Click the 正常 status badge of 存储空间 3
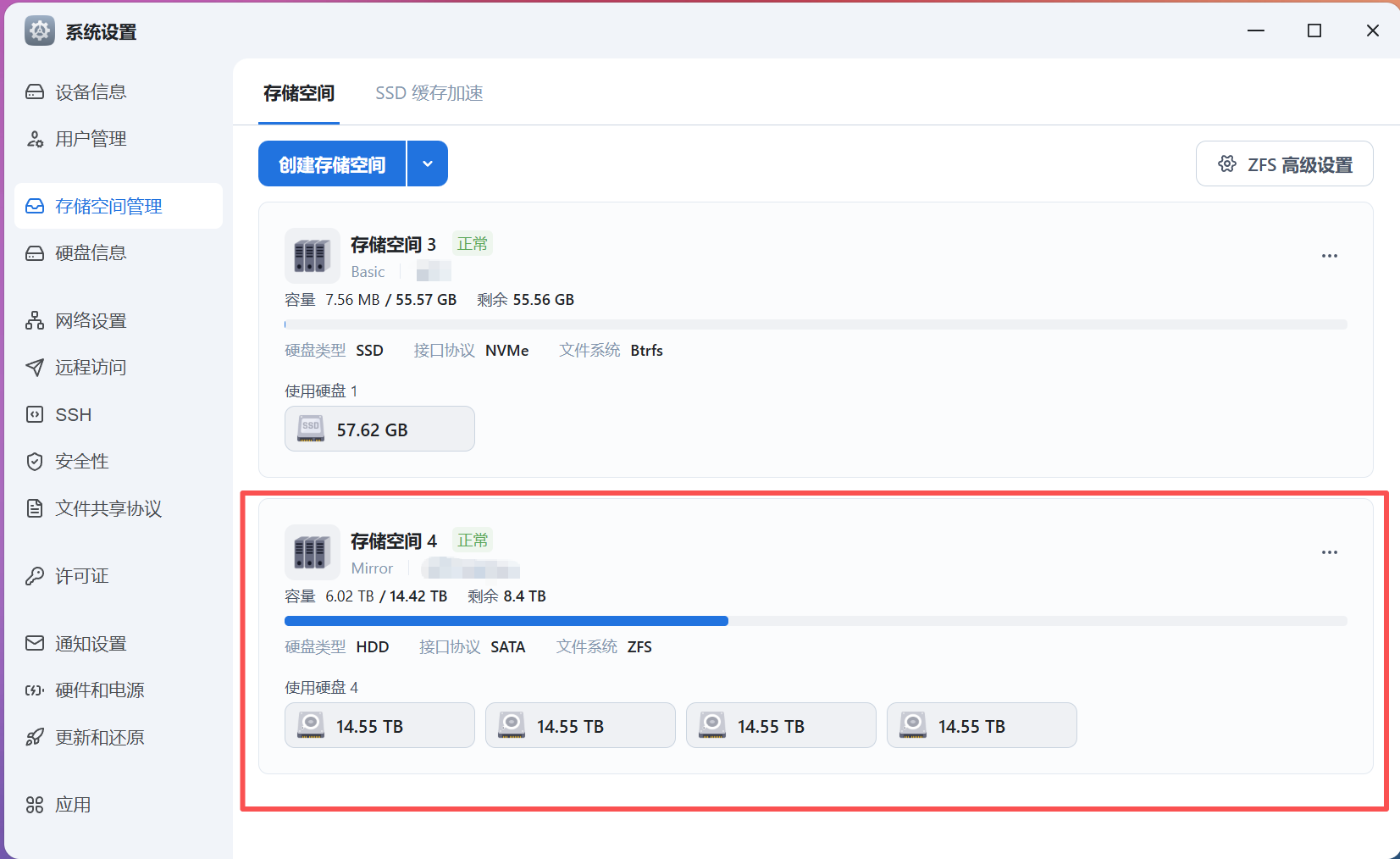 tap(473, 244)
